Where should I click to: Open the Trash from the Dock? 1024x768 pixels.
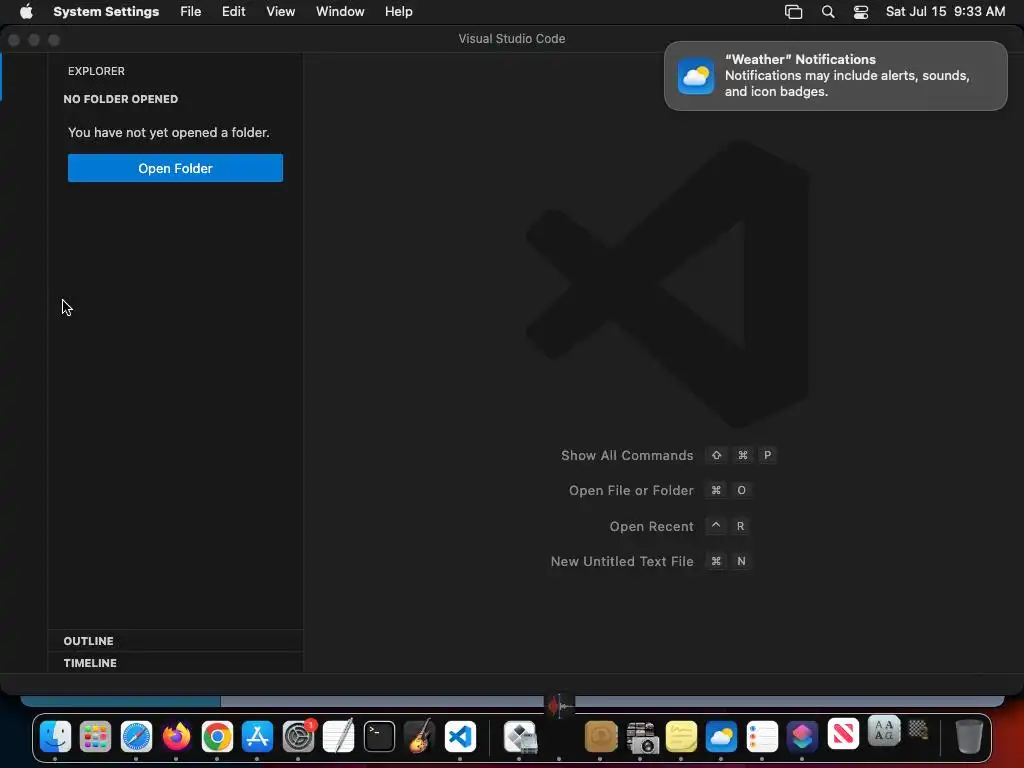tap(969, 737)
